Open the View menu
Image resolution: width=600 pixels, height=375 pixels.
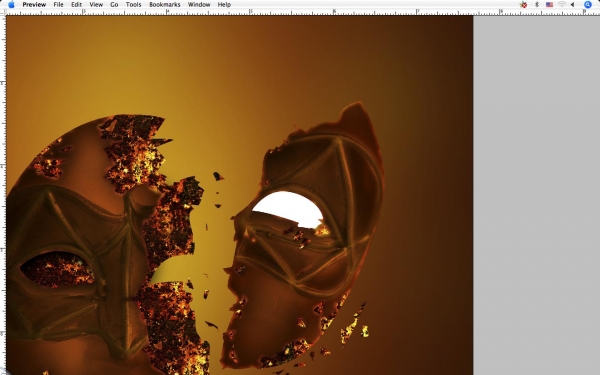pos(96,5)
